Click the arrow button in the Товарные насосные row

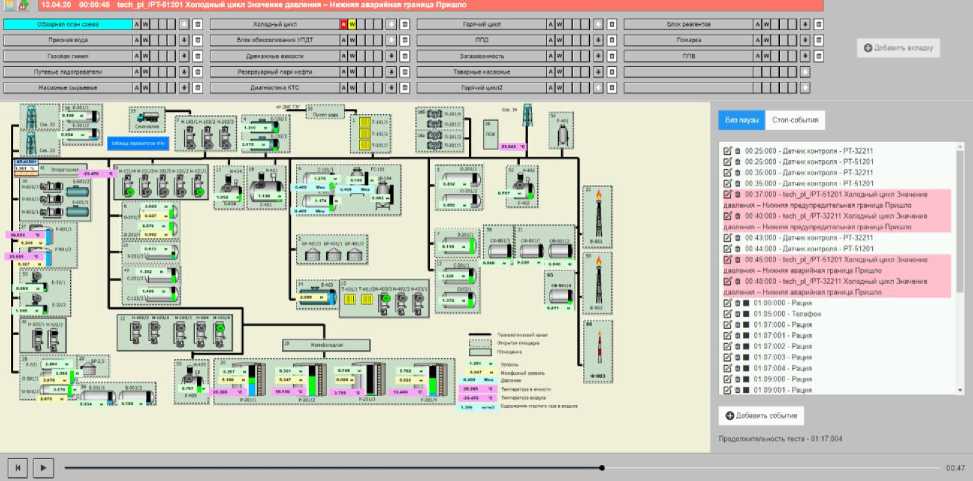click(x=596, y=73)
